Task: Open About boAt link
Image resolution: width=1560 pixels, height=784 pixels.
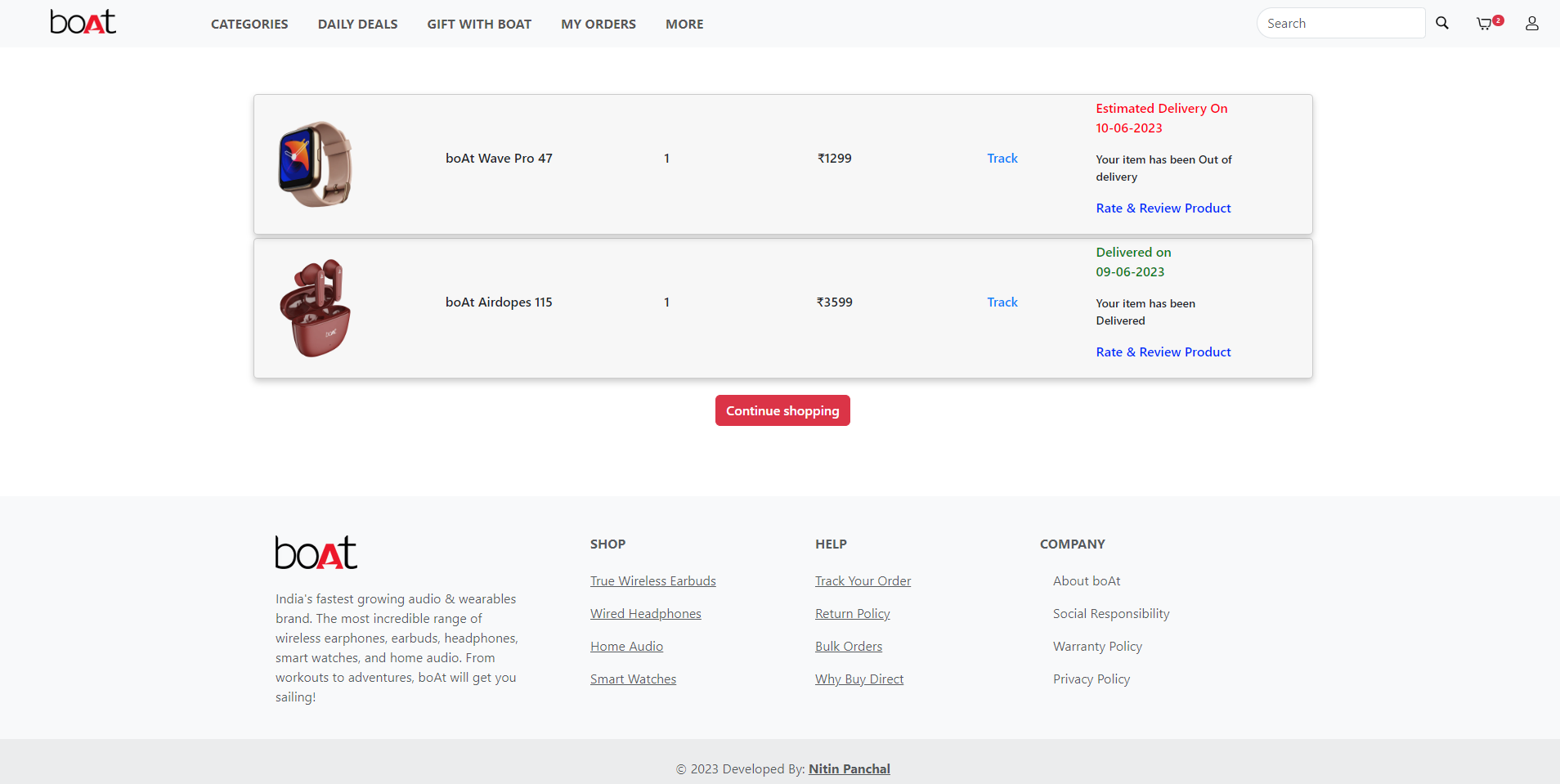Action: [x=1087, y=581]
